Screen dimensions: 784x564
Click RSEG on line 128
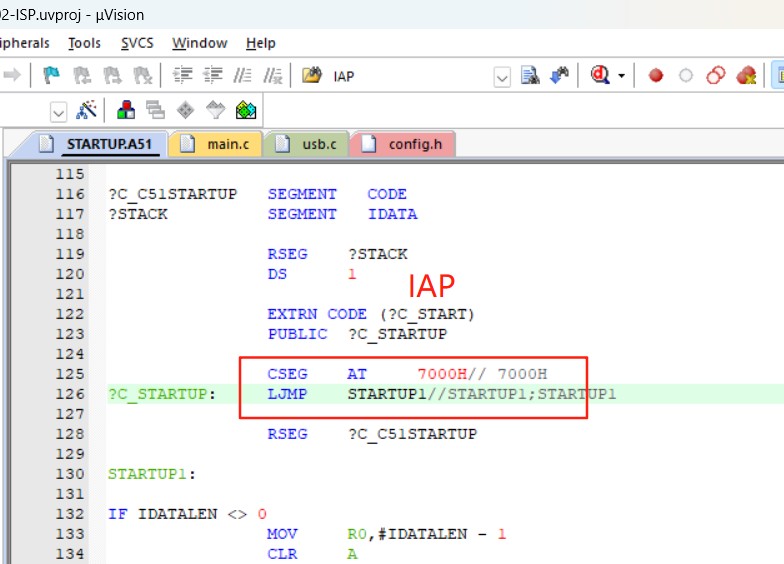point(287,434)
